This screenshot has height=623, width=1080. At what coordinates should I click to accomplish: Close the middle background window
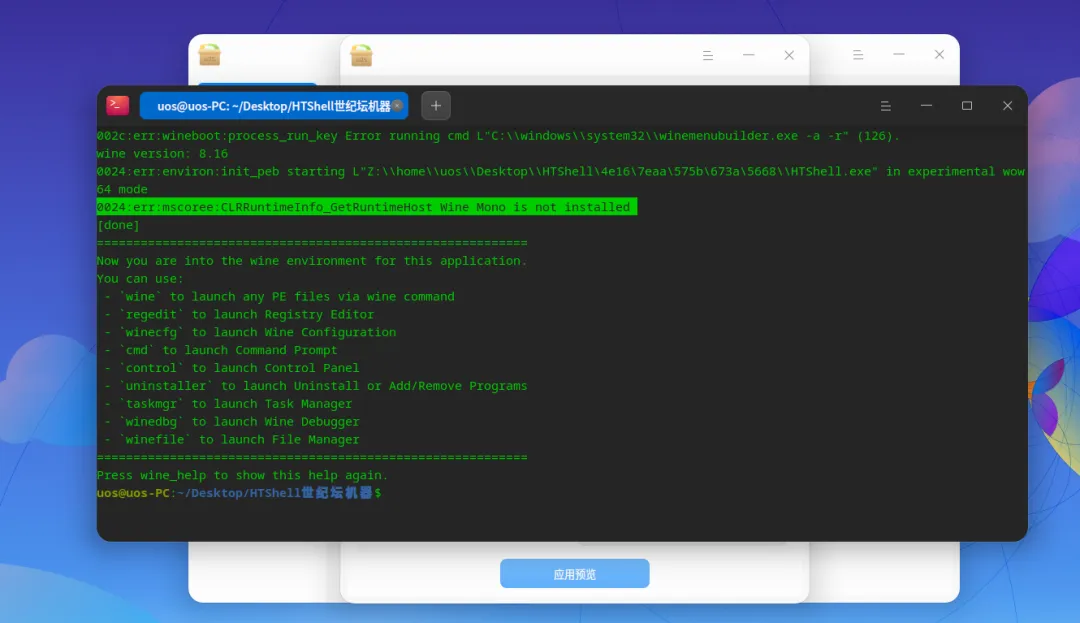[789, 55]
